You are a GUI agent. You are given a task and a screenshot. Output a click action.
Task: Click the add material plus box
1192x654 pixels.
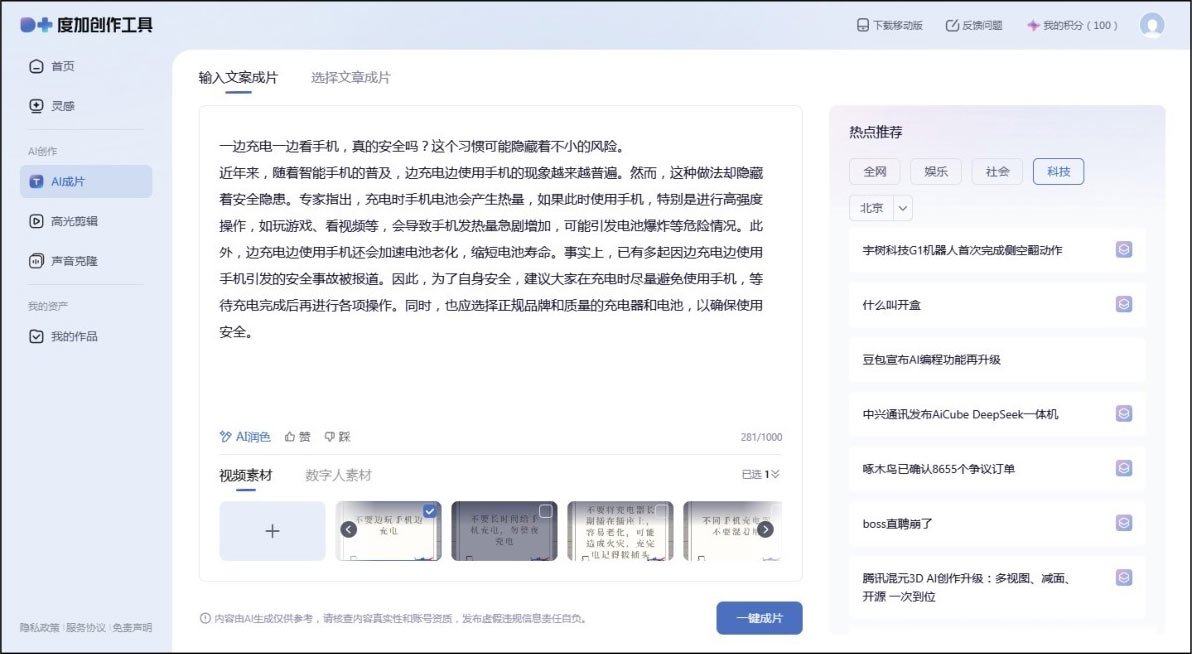coord(272,531)
